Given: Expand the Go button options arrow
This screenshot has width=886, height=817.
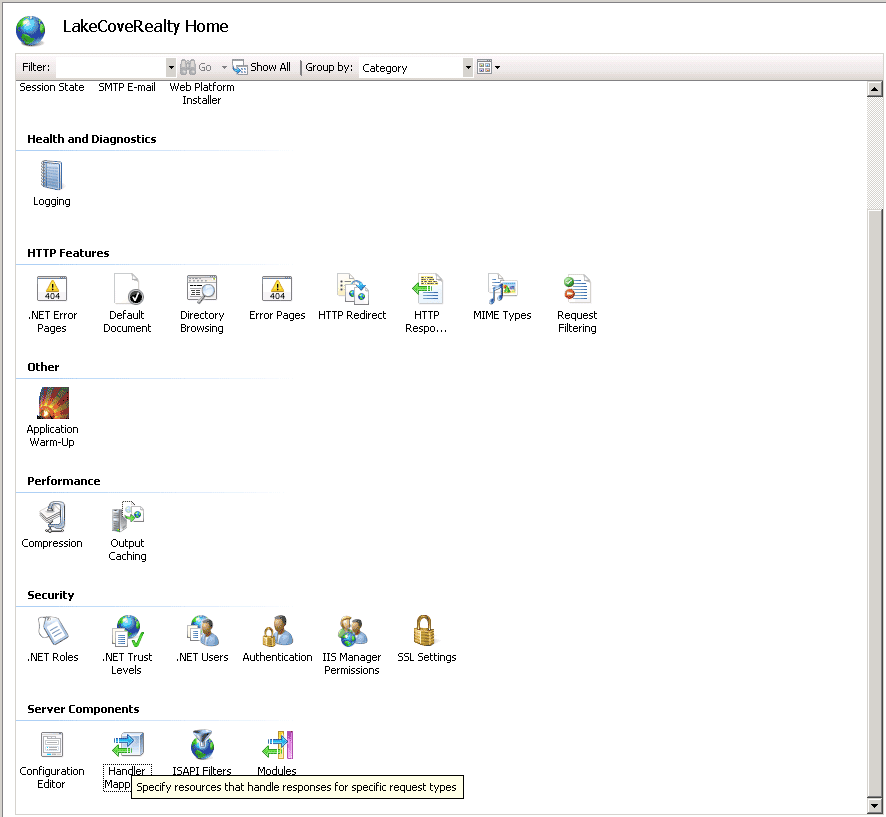Looking at the screenshot, I should (x=224, y=67).
